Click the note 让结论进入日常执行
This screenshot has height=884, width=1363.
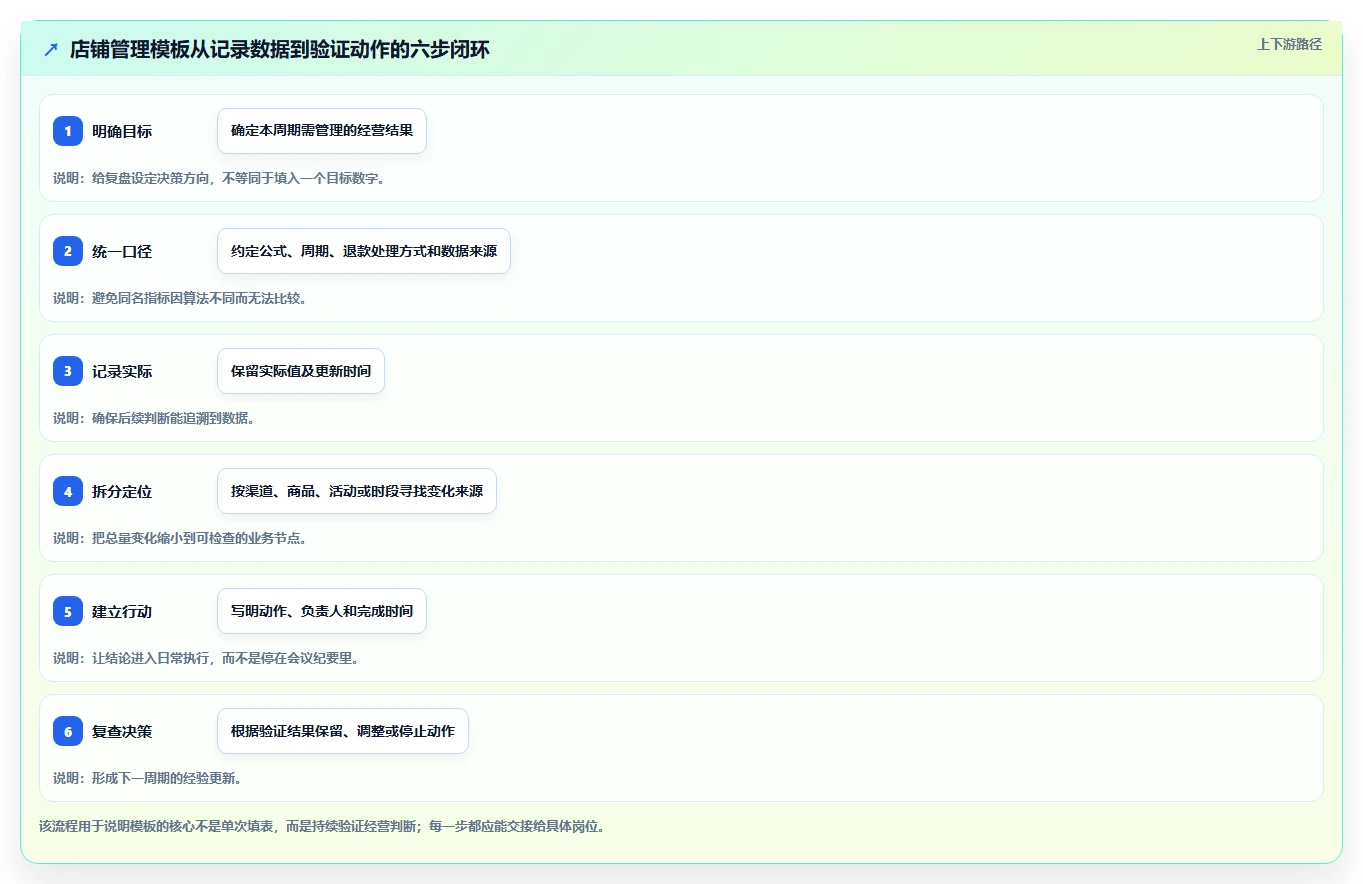[150, 658]
